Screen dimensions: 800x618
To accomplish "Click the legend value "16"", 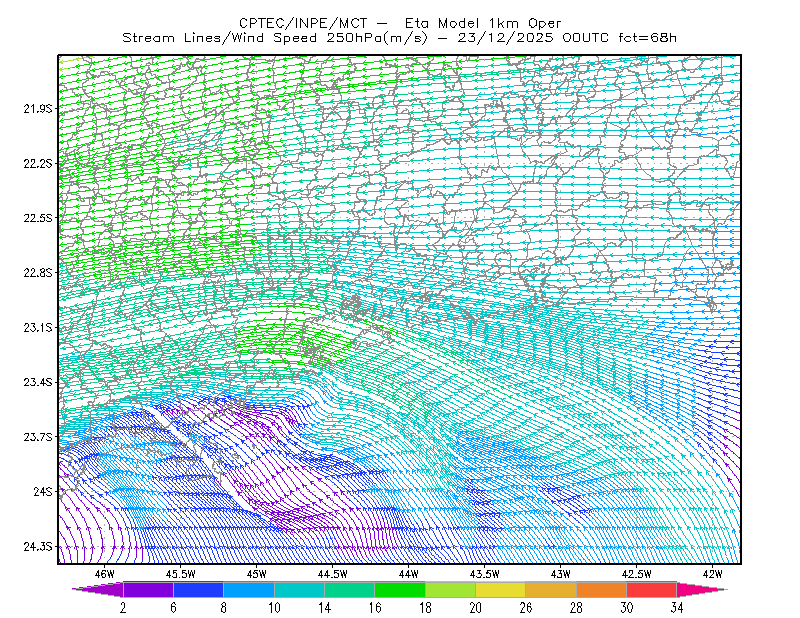I will tap(375, 608).
